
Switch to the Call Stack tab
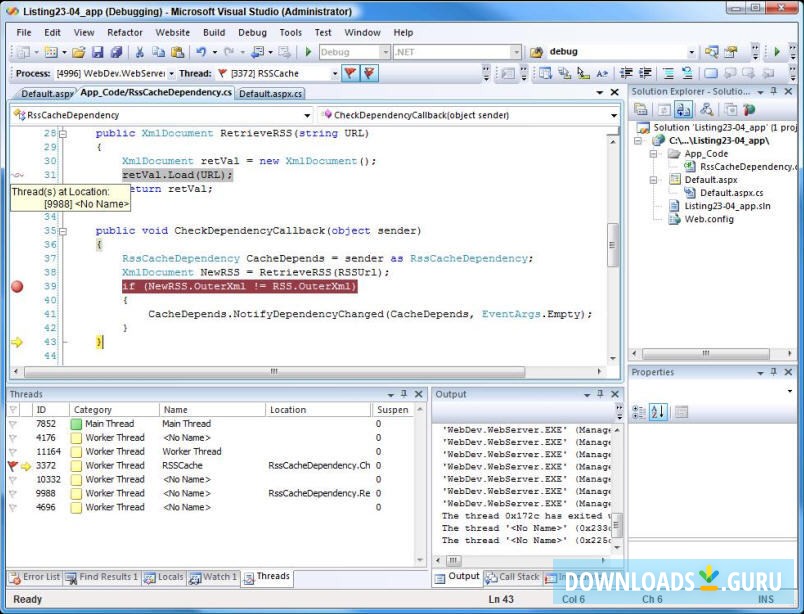coord(512,577)
